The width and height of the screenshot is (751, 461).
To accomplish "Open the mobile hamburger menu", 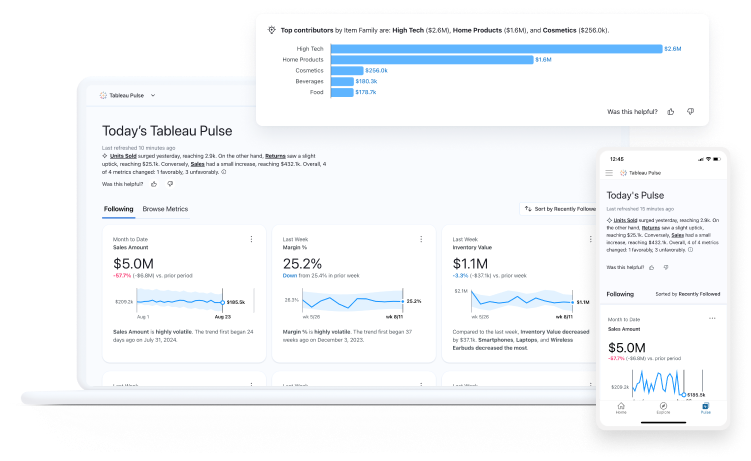I will click(x=609, y=173).
